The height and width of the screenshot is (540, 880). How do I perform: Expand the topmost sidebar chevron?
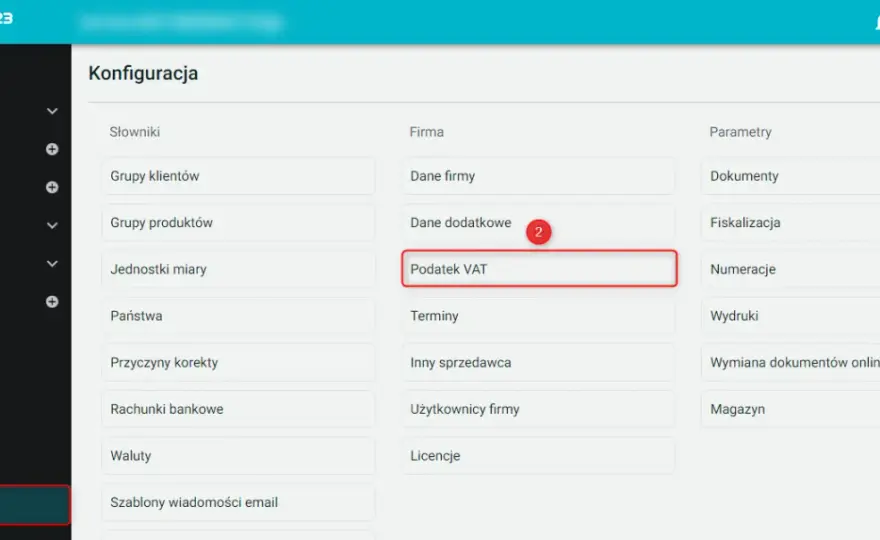point(52,111)
